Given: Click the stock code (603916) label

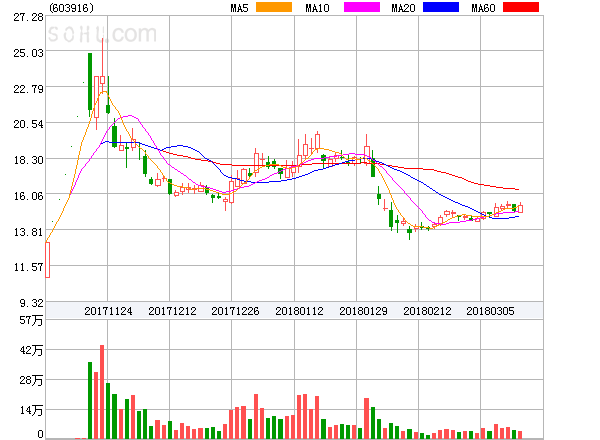Looking at the screenshot, I should 72,8.
